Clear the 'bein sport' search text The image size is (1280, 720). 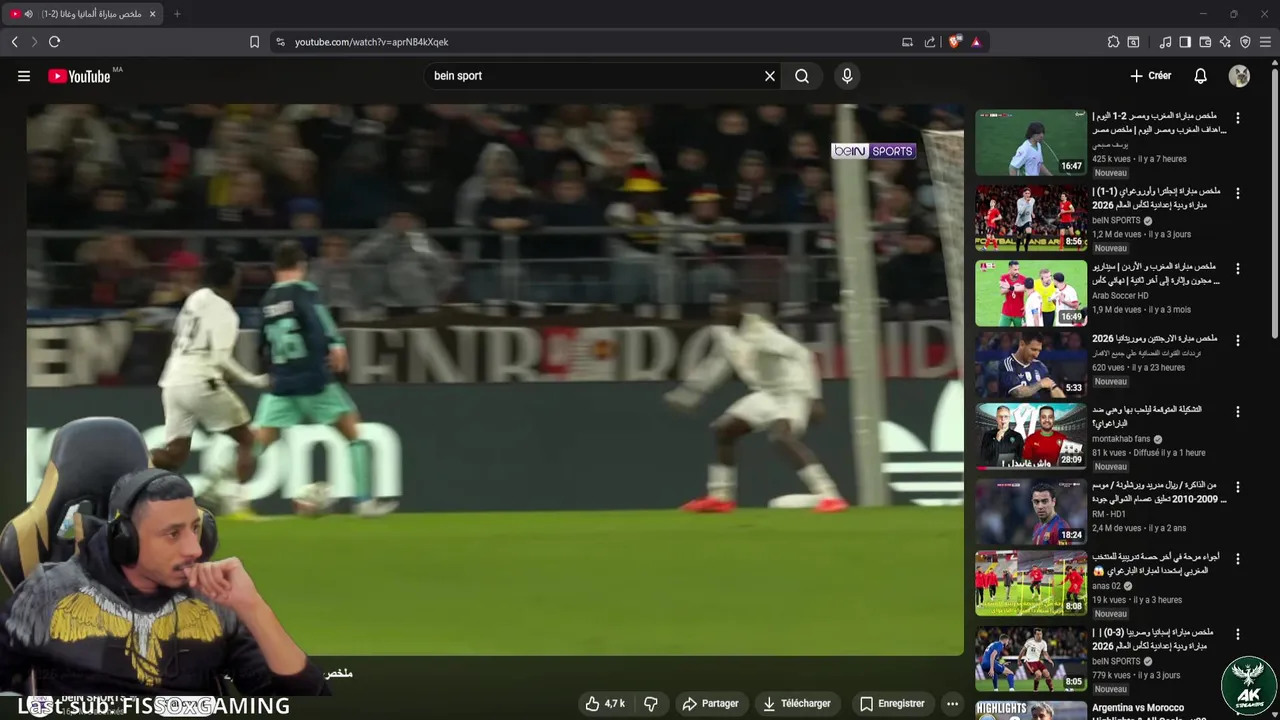point(770,76)
